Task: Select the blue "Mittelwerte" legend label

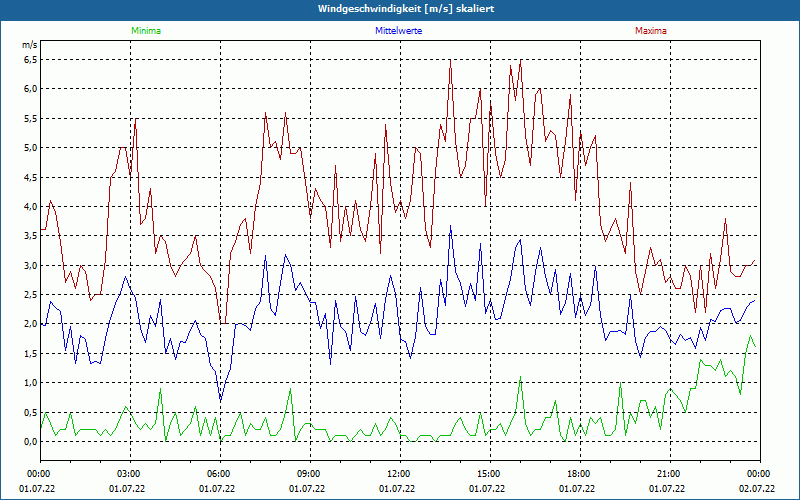Action: click(x=398, y=31)
